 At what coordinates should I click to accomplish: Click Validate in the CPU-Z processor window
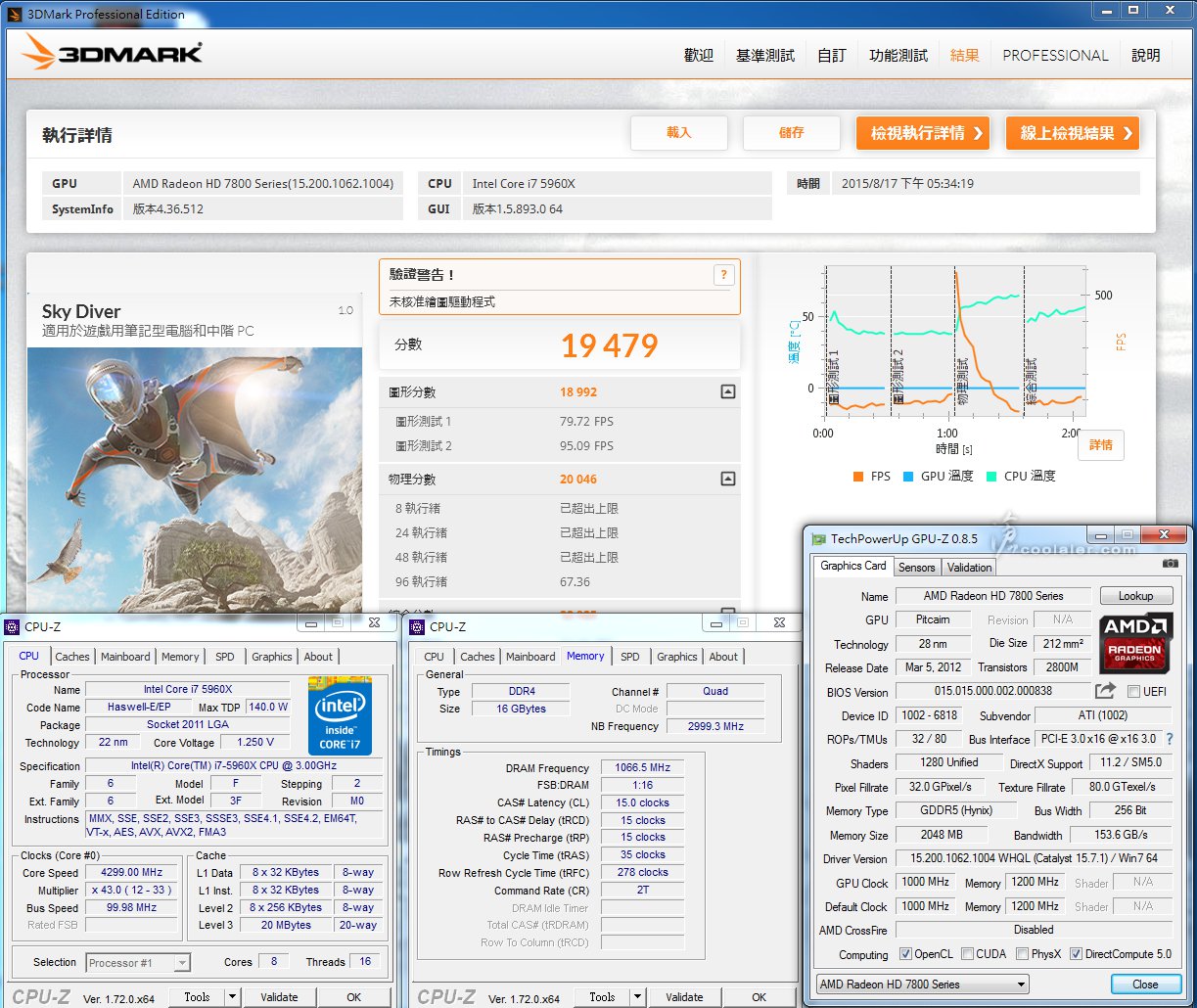279,997
